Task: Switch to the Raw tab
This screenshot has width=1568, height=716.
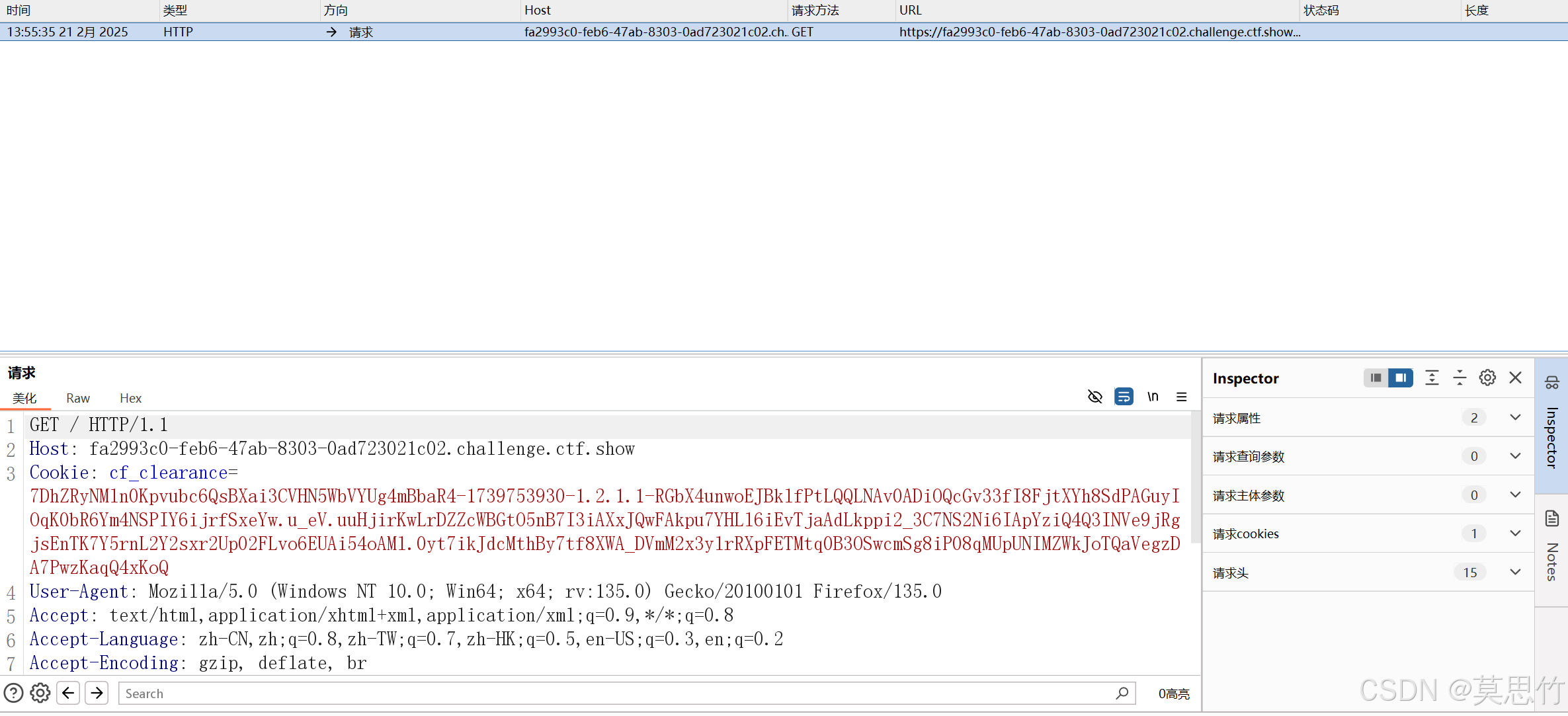Action: 78,398
